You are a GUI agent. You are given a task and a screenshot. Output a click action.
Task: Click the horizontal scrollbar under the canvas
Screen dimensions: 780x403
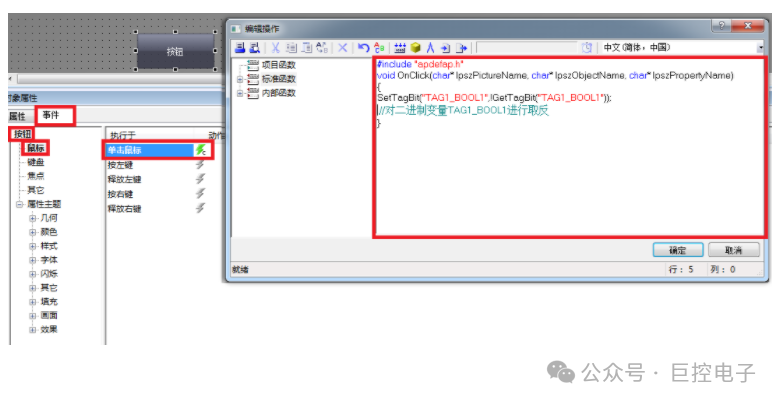point(119,79)
